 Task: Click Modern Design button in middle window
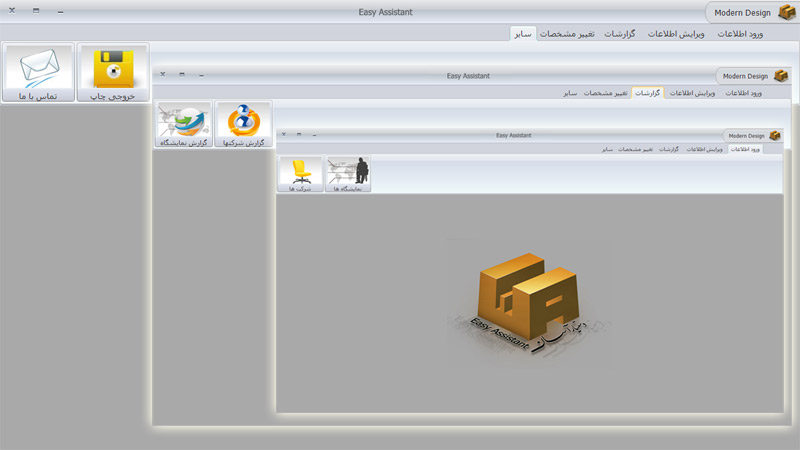click(746, 75)
